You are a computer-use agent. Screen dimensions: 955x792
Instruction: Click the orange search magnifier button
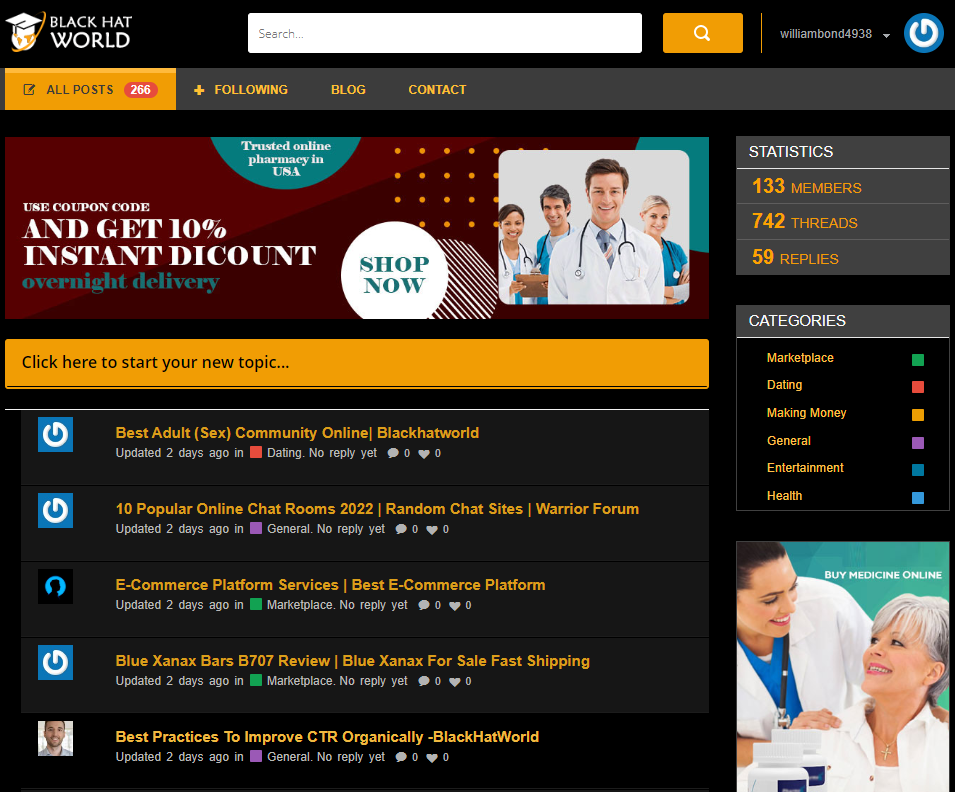click(x=702, y=33)
